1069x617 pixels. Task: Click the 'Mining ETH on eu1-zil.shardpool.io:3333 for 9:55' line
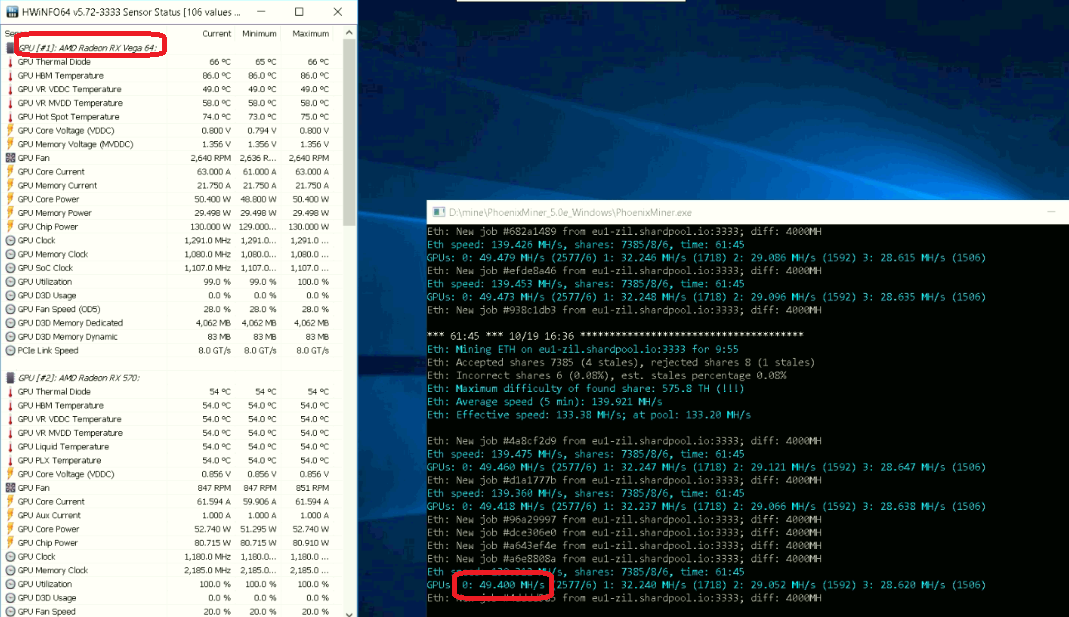[x=583, y=349]
